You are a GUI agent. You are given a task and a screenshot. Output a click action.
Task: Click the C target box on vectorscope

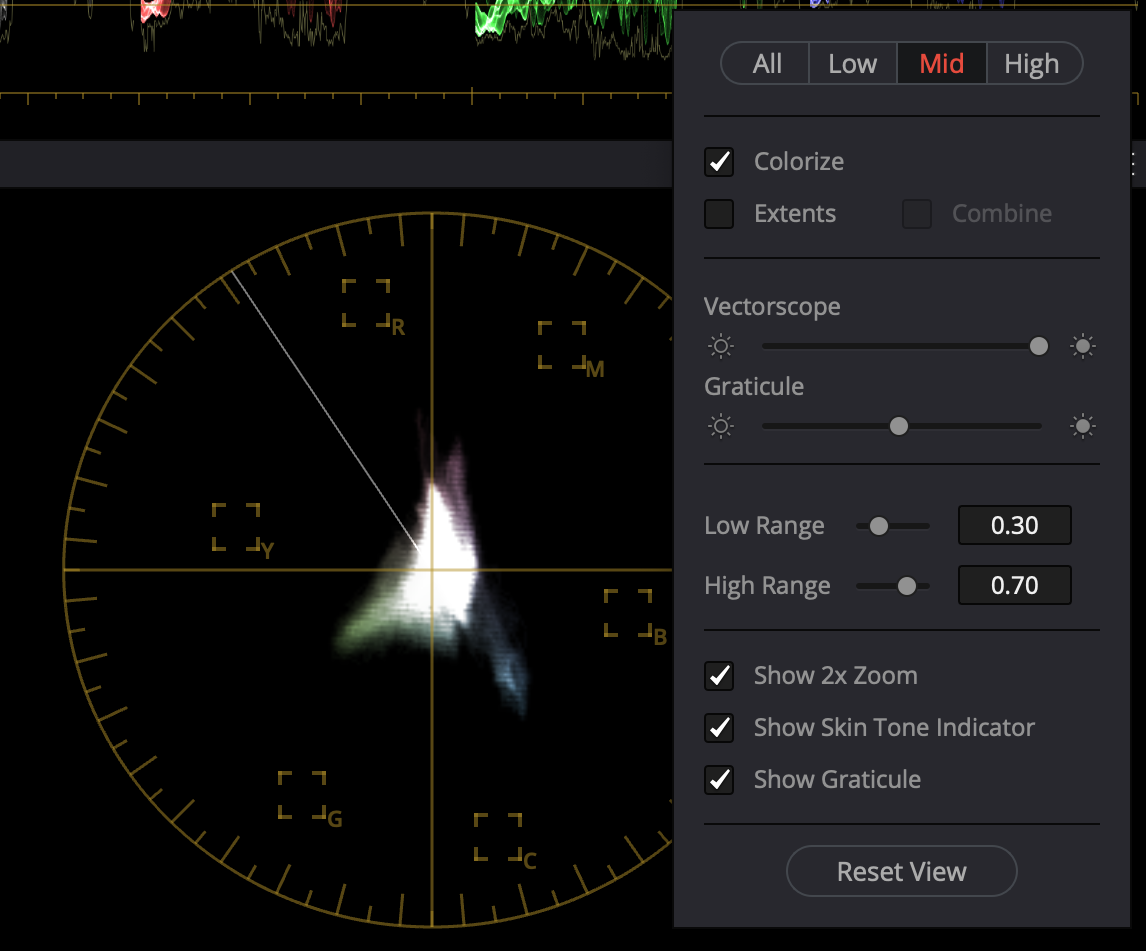pos(498,836)
